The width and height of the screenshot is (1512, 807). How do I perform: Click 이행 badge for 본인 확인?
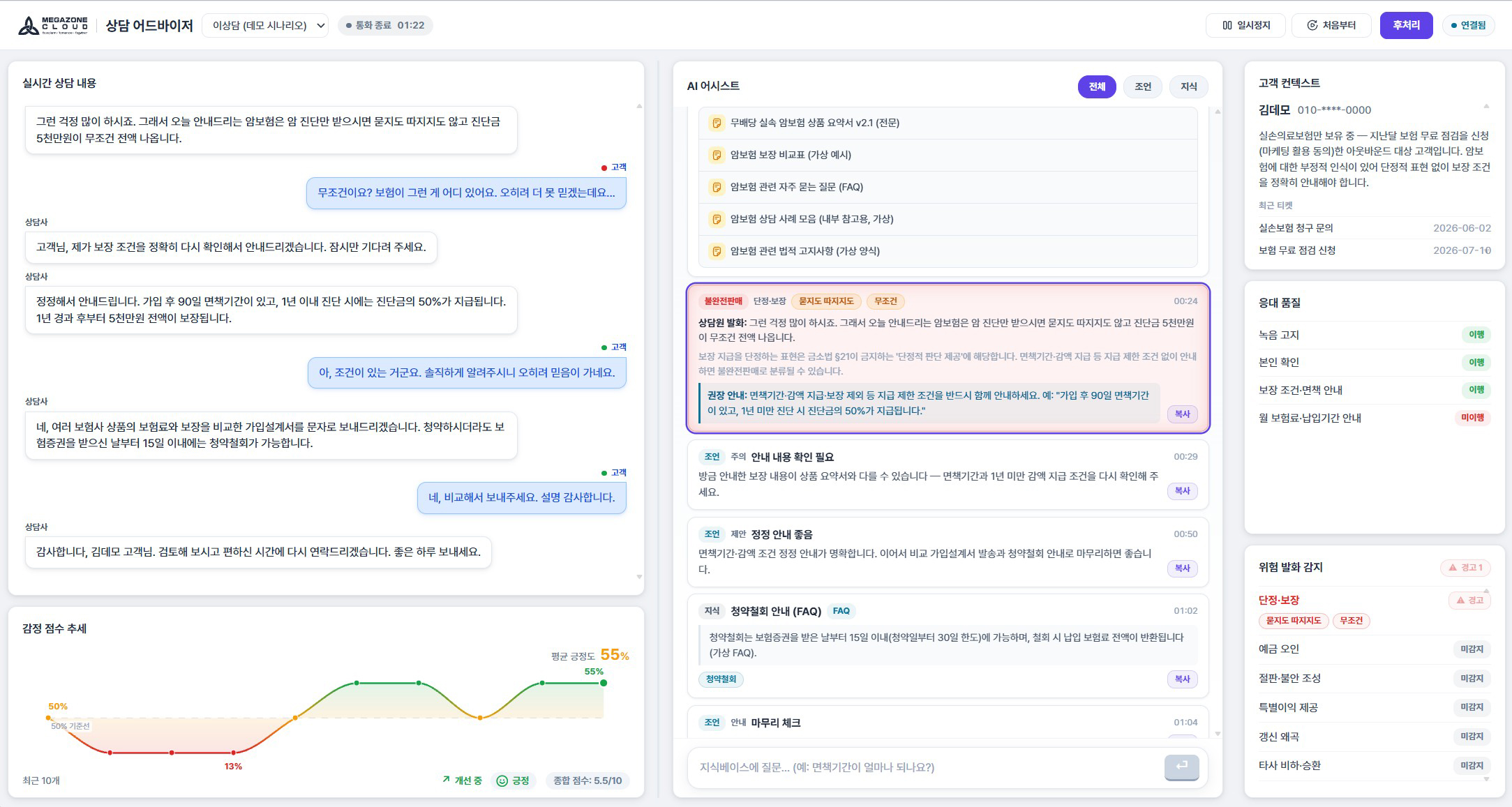click(x=1476, y=363)
